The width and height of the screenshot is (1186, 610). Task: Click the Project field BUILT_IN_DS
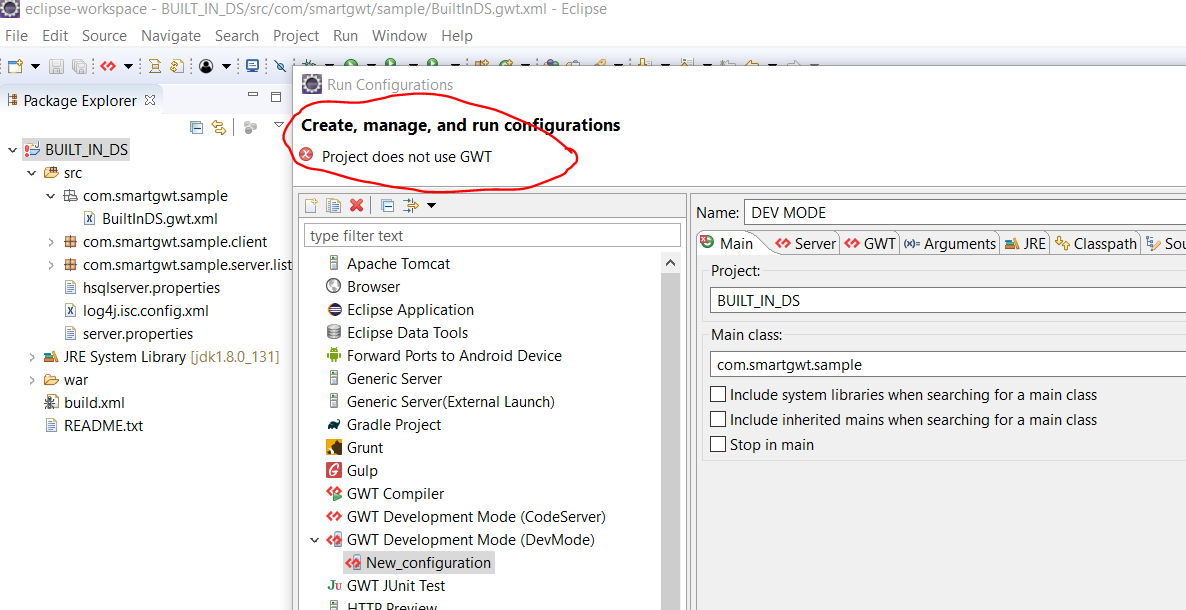click(948, 300)
